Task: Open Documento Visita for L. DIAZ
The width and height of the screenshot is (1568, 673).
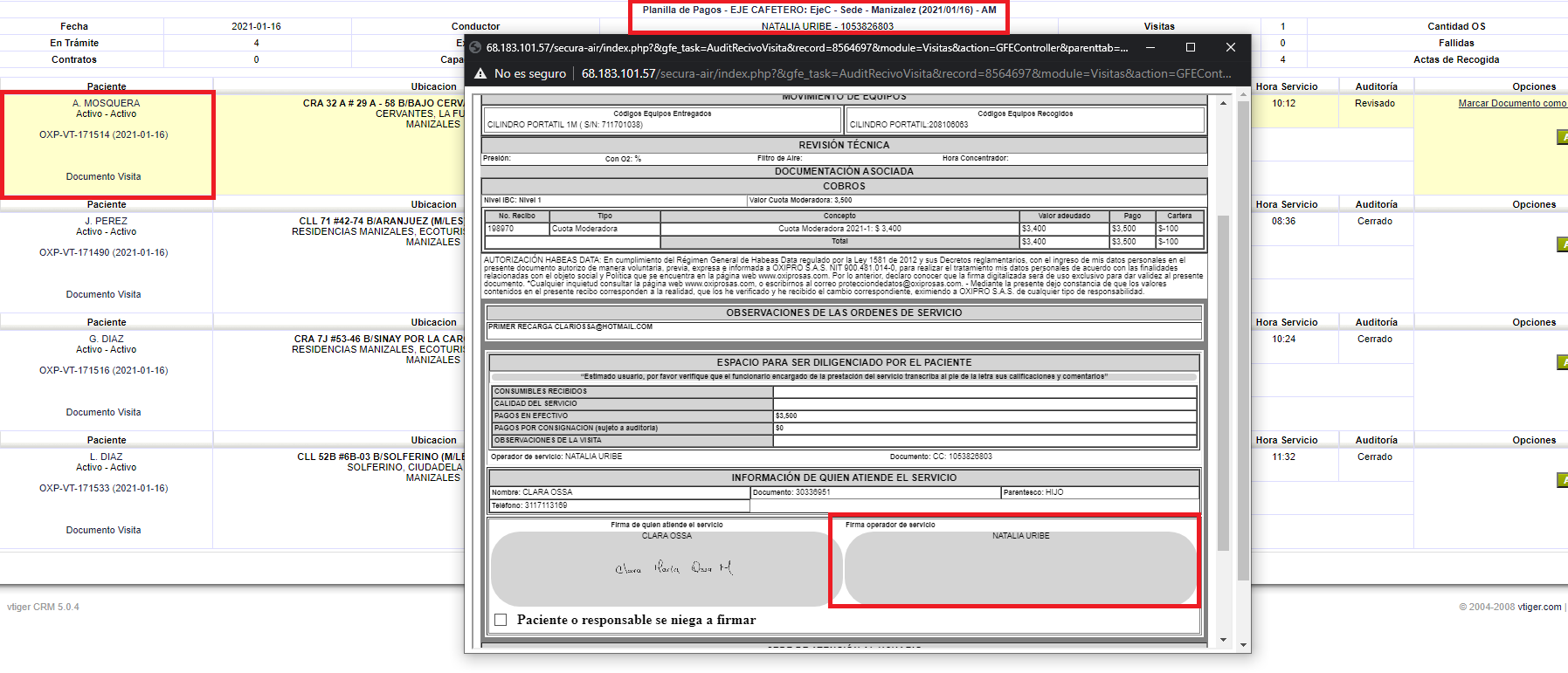Action: 103,530
